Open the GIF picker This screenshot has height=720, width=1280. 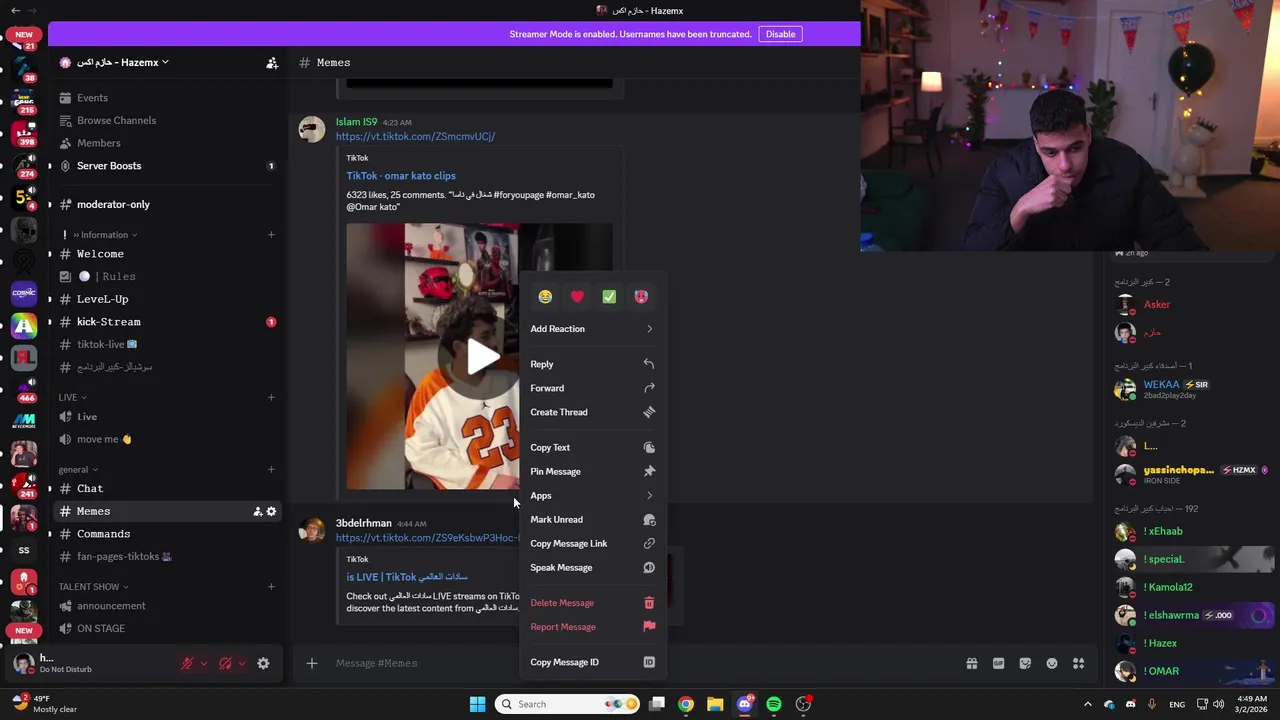point(998,663)
